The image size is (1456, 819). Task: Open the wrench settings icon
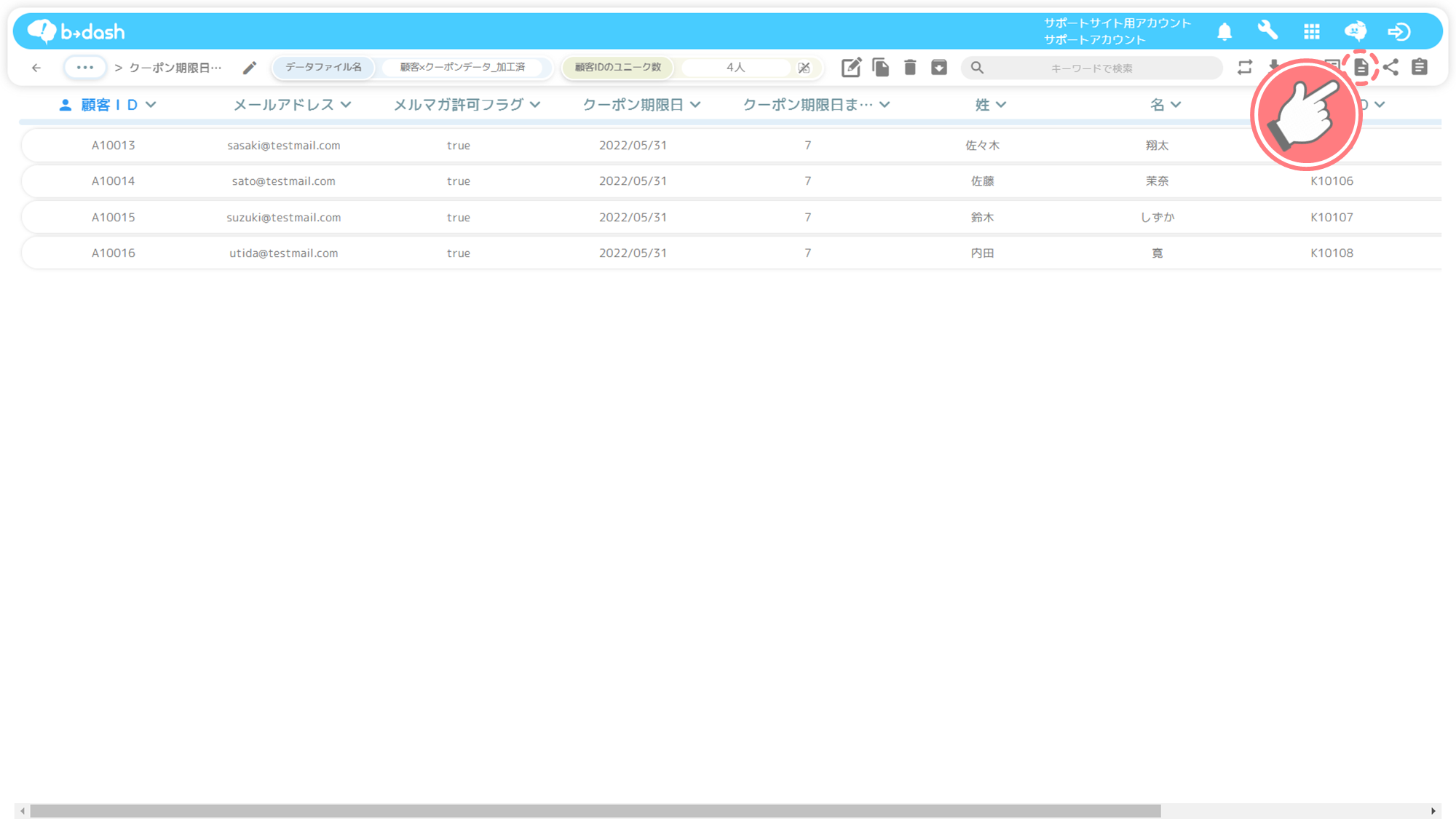[x=1268, y=31]
